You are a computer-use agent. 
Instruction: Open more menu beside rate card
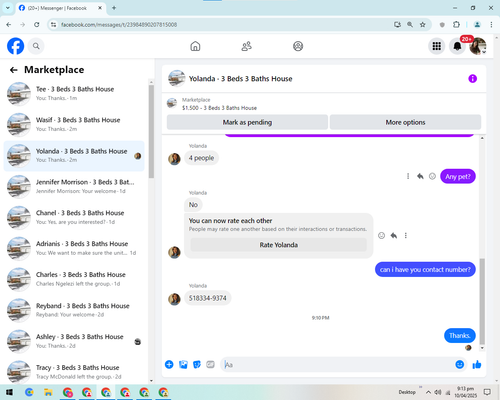pos(406,235)
